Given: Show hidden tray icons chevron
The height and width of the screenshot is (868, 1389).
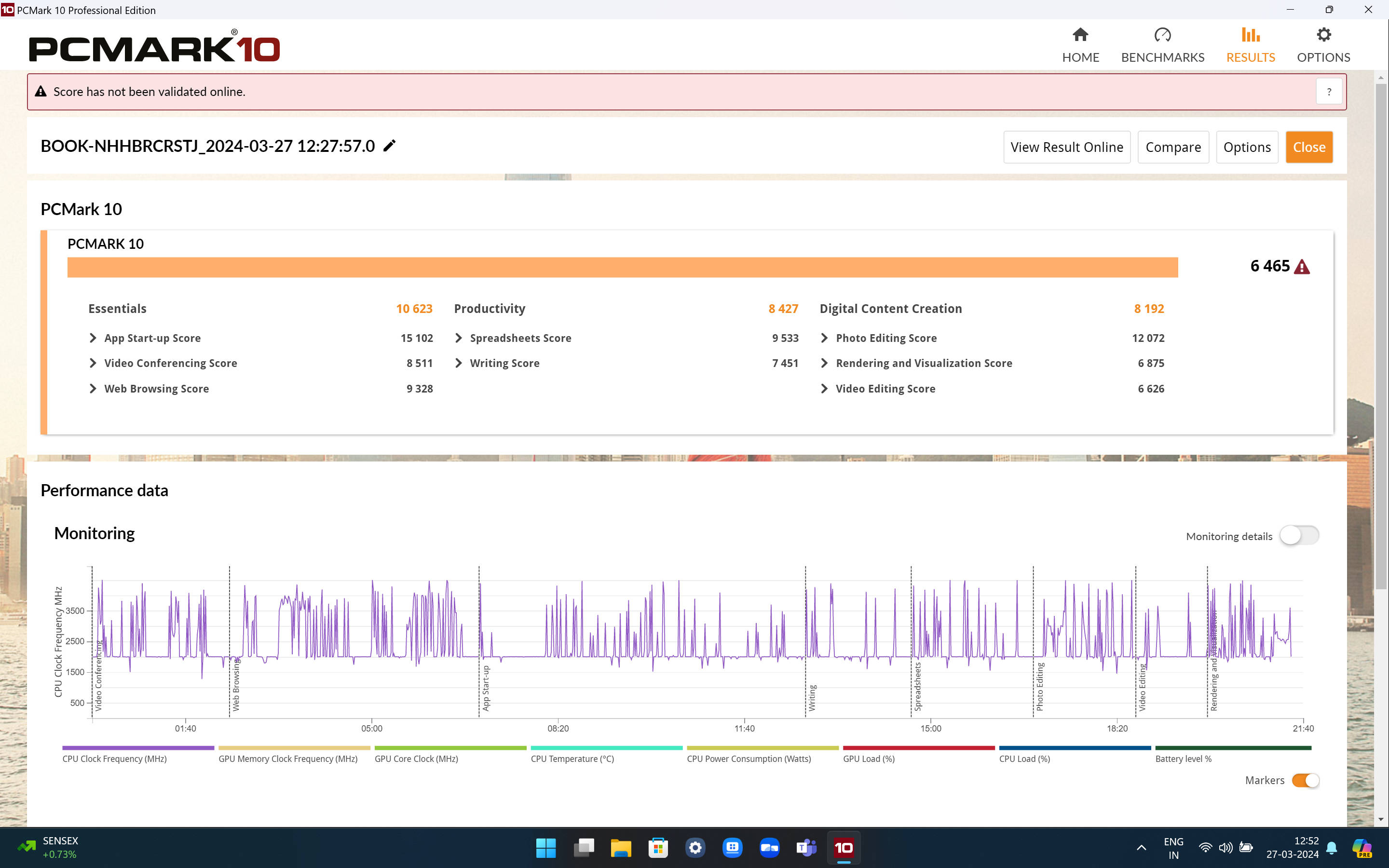Looking at the screenshot, I should 1141,847.
